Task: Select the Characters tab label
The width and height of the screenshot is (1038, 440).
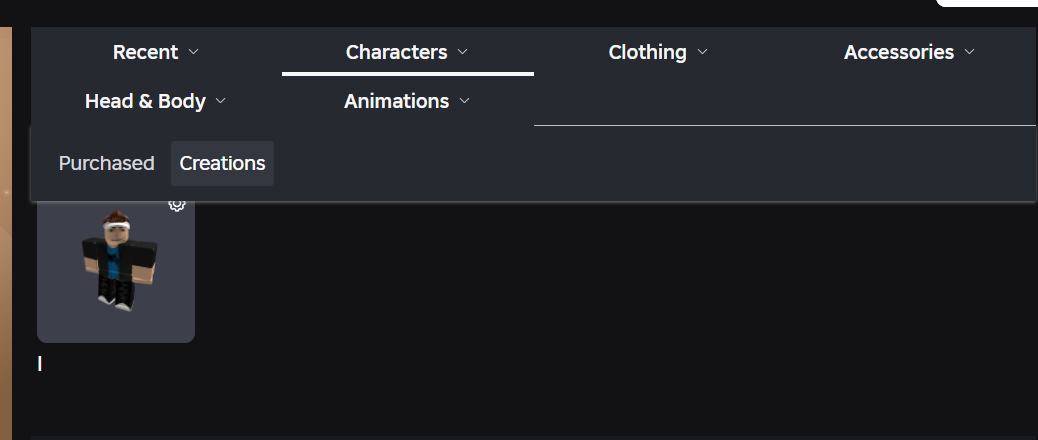Action: [396, 52]
